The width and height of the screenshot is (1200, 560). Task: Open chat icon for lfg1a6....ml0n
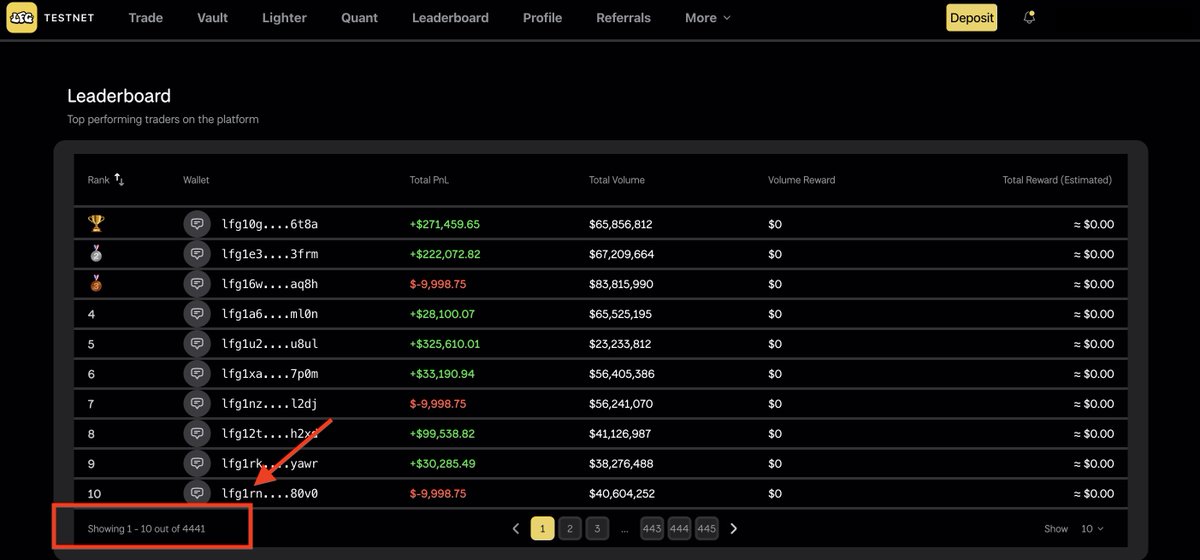click(x=197, y=314)
